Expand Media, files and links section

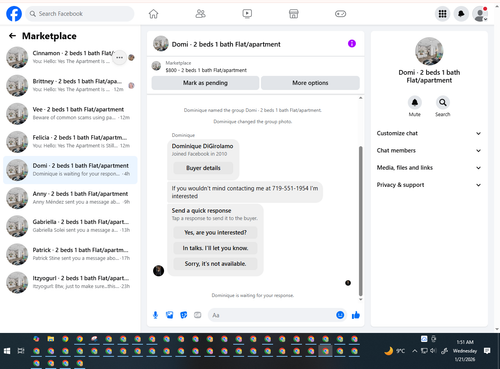click(429, 168)
